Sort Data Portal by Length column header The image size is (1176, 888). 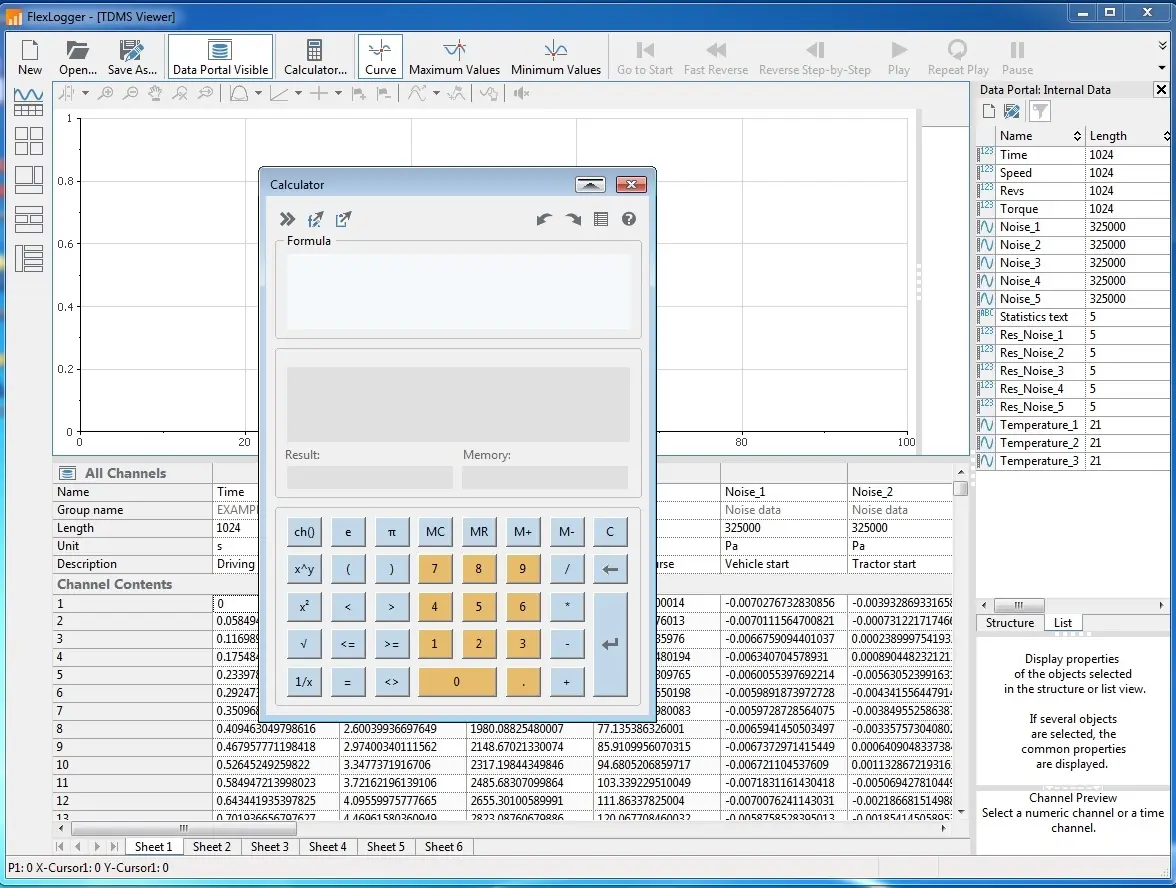click(1128, 136)
